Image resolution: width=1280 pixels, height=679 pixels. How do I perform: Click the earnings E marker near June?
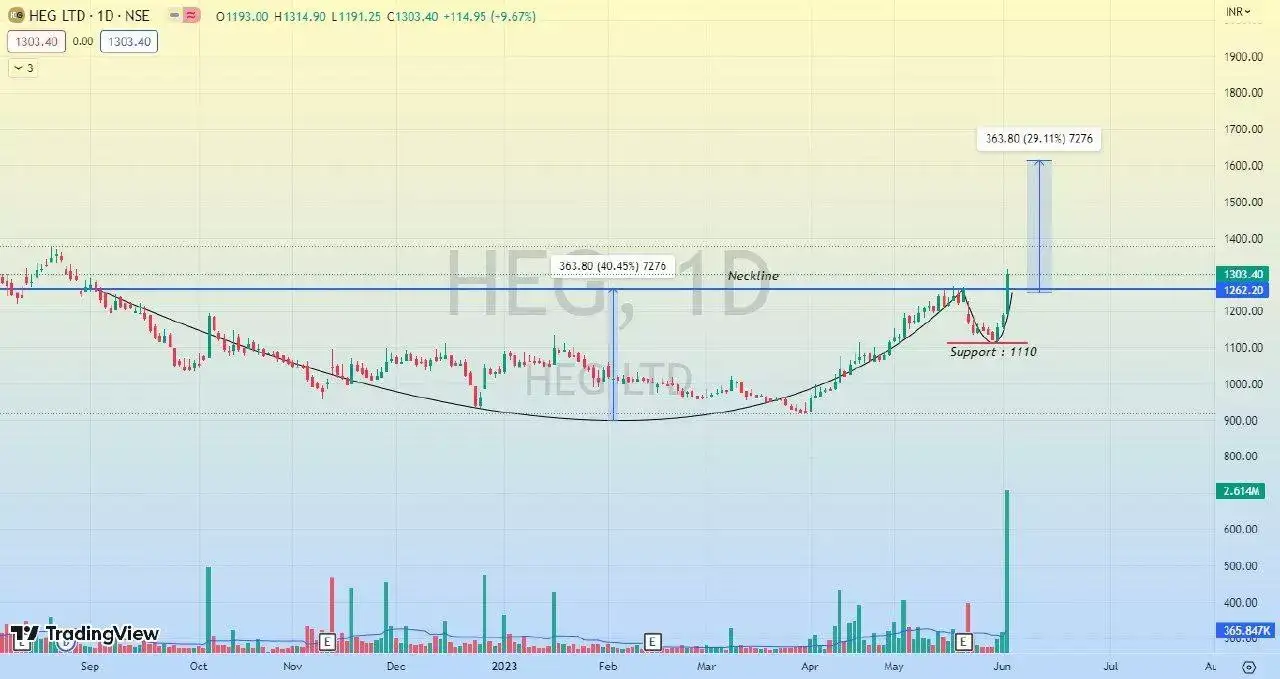[963, 641]
